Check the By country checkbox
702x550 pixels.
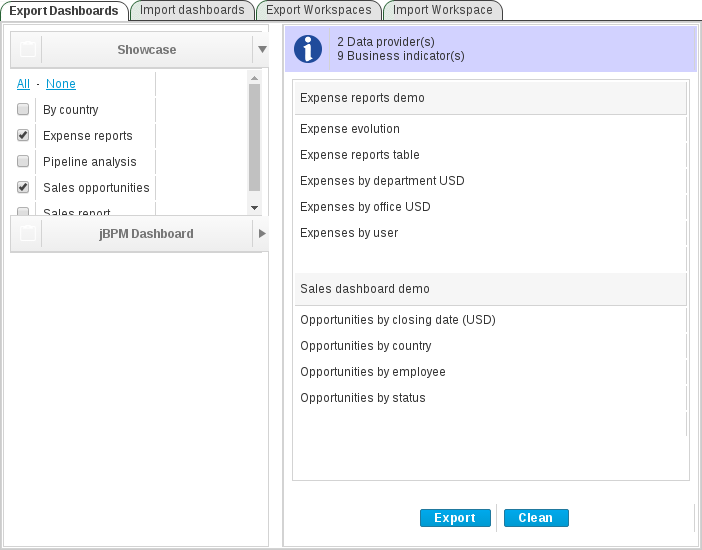tap(23, 109)
